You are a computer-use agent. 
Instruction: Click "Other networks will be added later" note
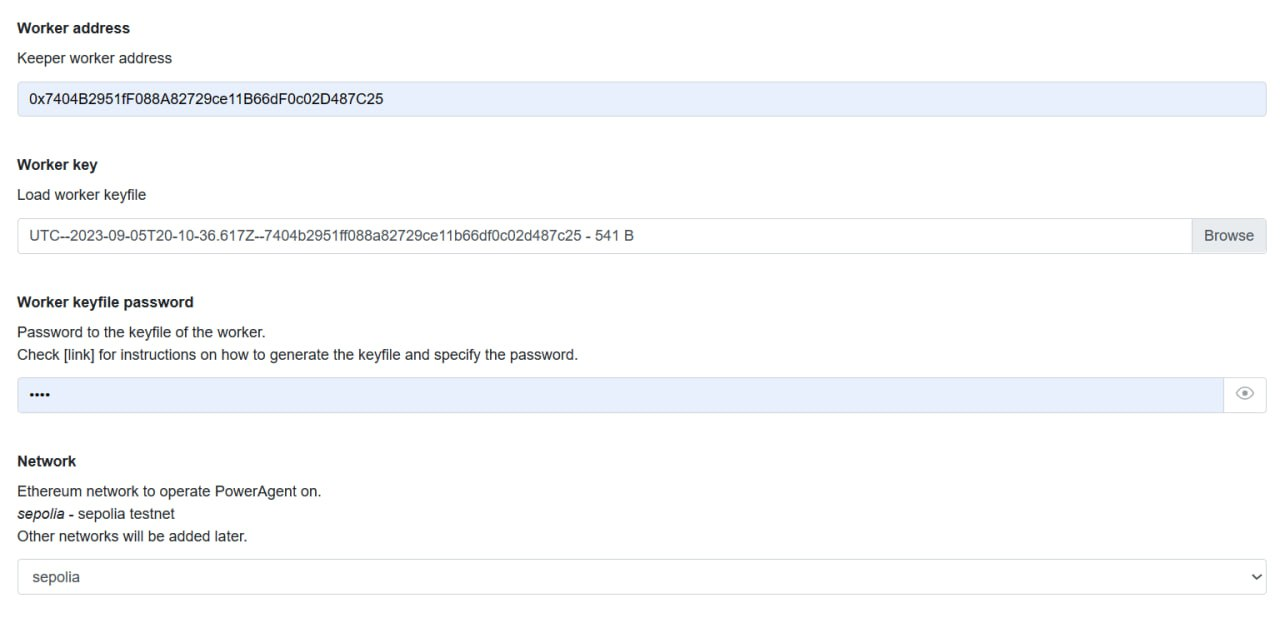tap(132, 536)
